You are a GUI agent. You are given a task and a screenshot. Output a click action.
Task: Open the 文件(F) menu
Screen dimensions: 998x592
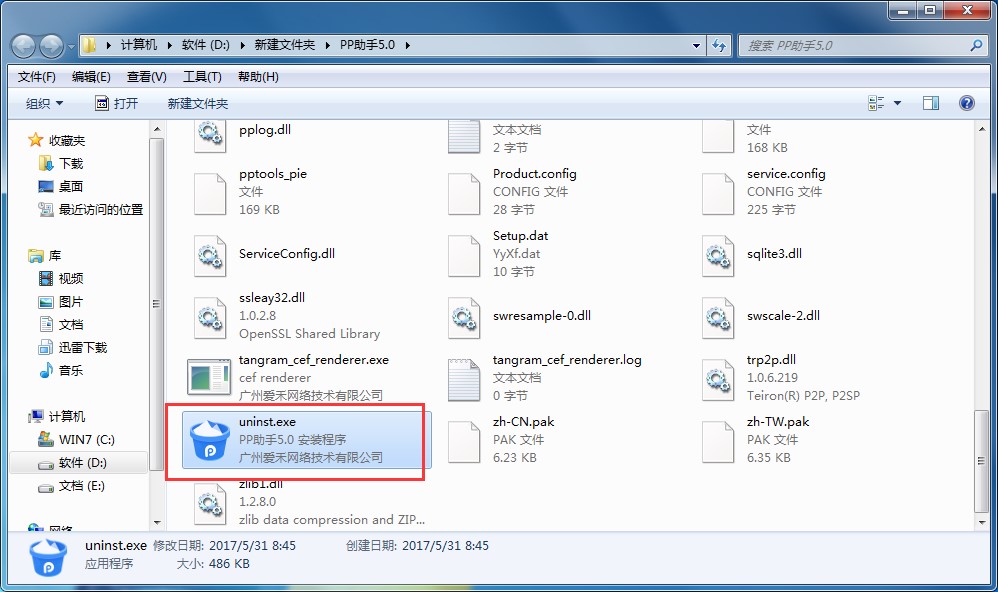pos(36,77)
